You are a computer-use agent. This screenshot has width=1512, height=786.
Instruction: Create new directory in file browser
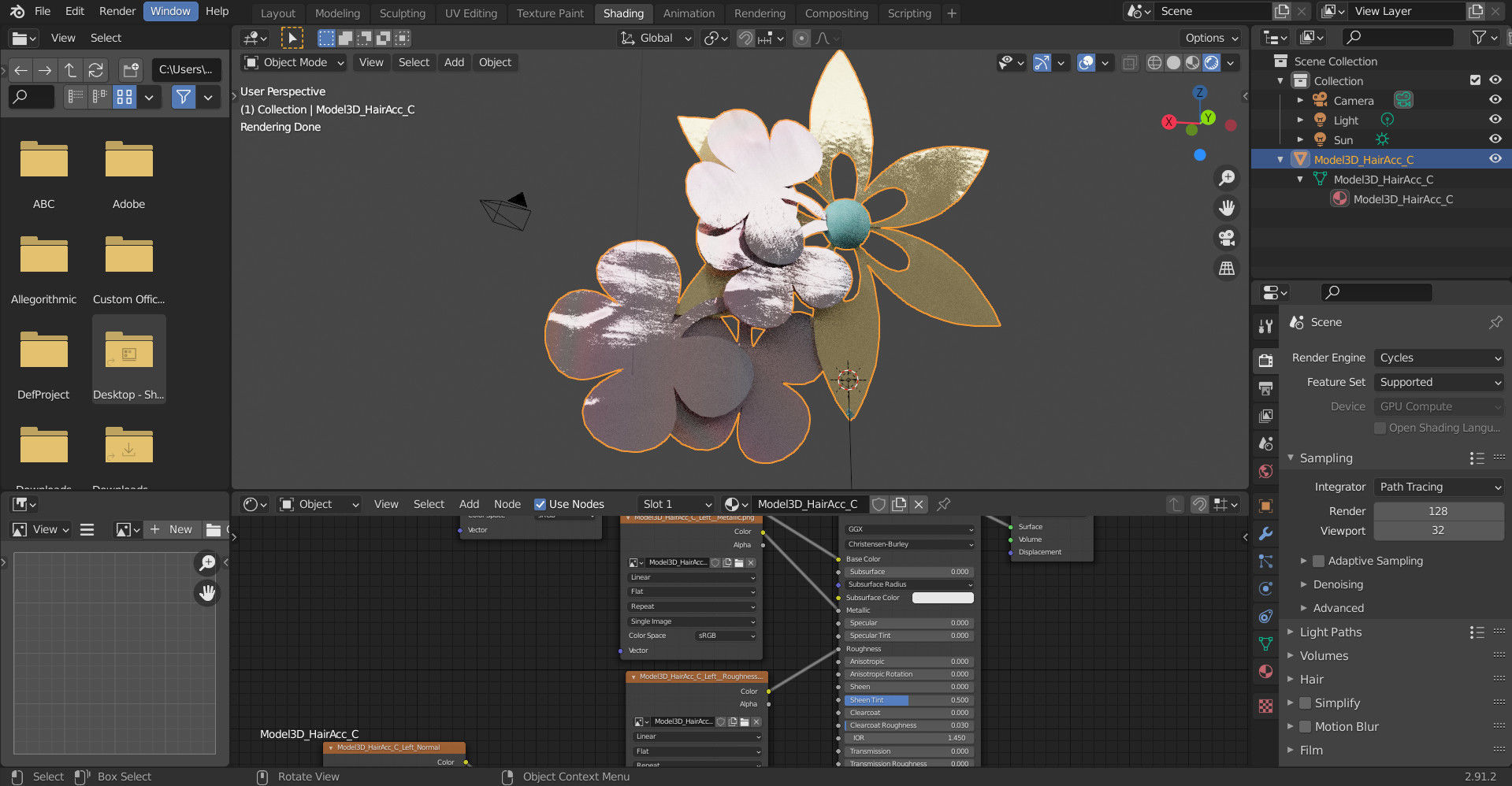pyautogui.click(x=131, y=70)
